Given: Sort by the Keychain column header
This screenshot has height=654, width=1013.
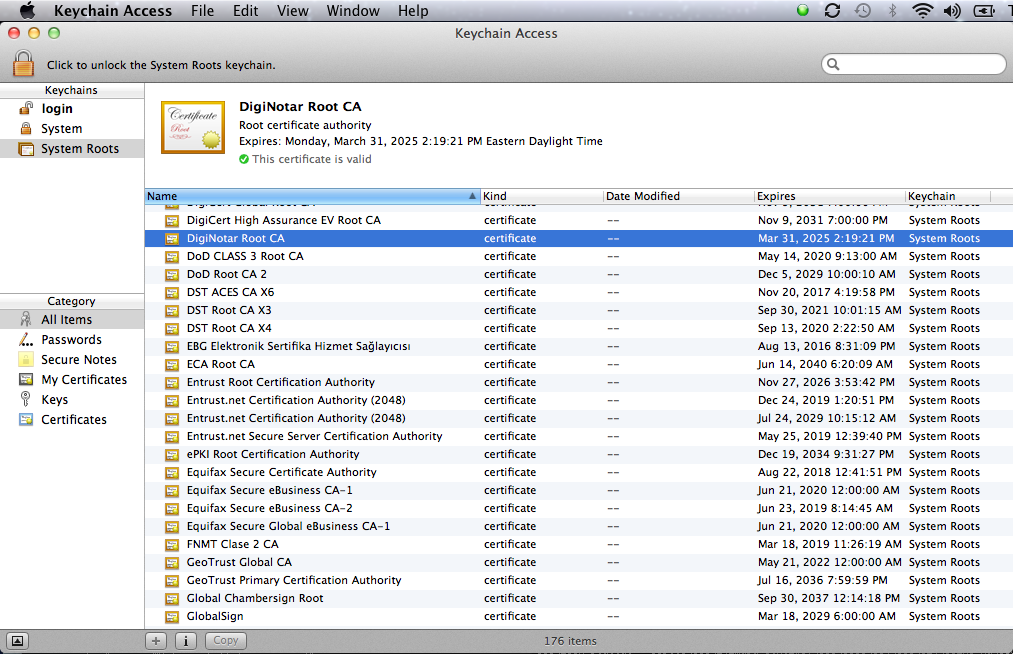Looking at the screenshot, I should coord(948,196).
